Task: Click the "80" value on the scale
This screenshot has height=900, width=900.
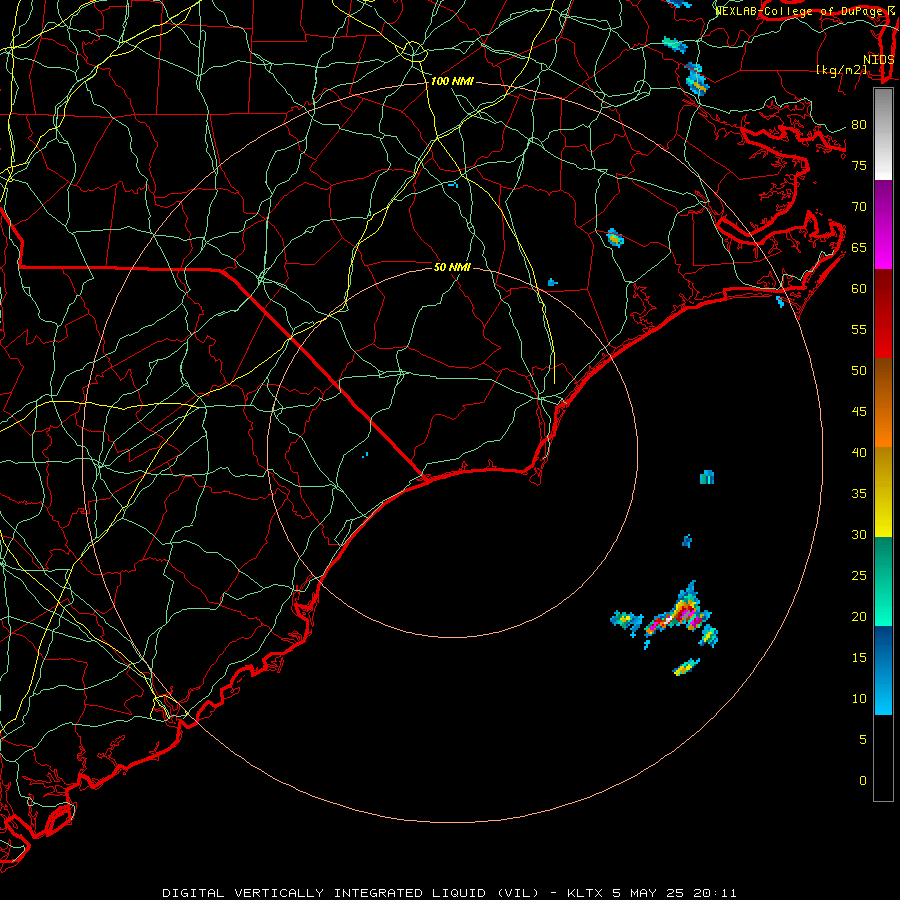Action: (859, 125)
